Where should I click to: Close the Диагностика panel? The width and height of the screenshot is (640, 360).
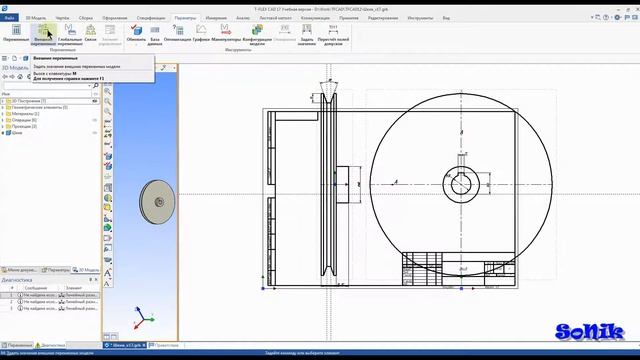tap(96, 280)
